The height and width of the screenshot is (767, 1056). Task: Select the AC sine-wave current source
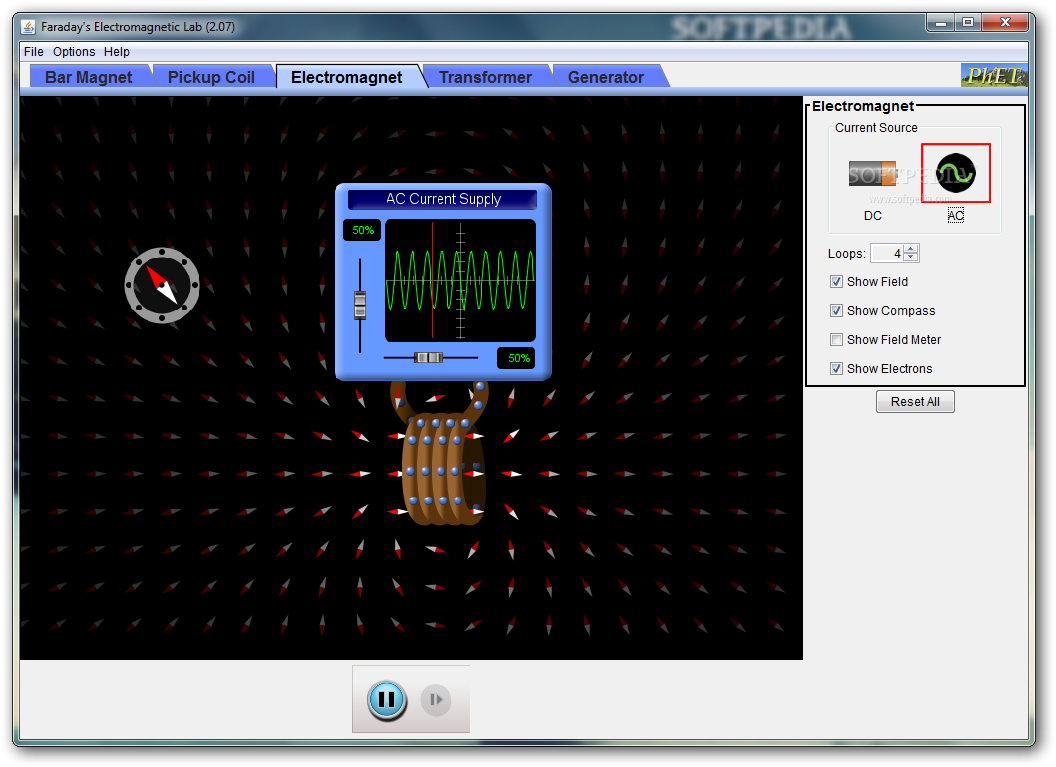tap(956, 173)
